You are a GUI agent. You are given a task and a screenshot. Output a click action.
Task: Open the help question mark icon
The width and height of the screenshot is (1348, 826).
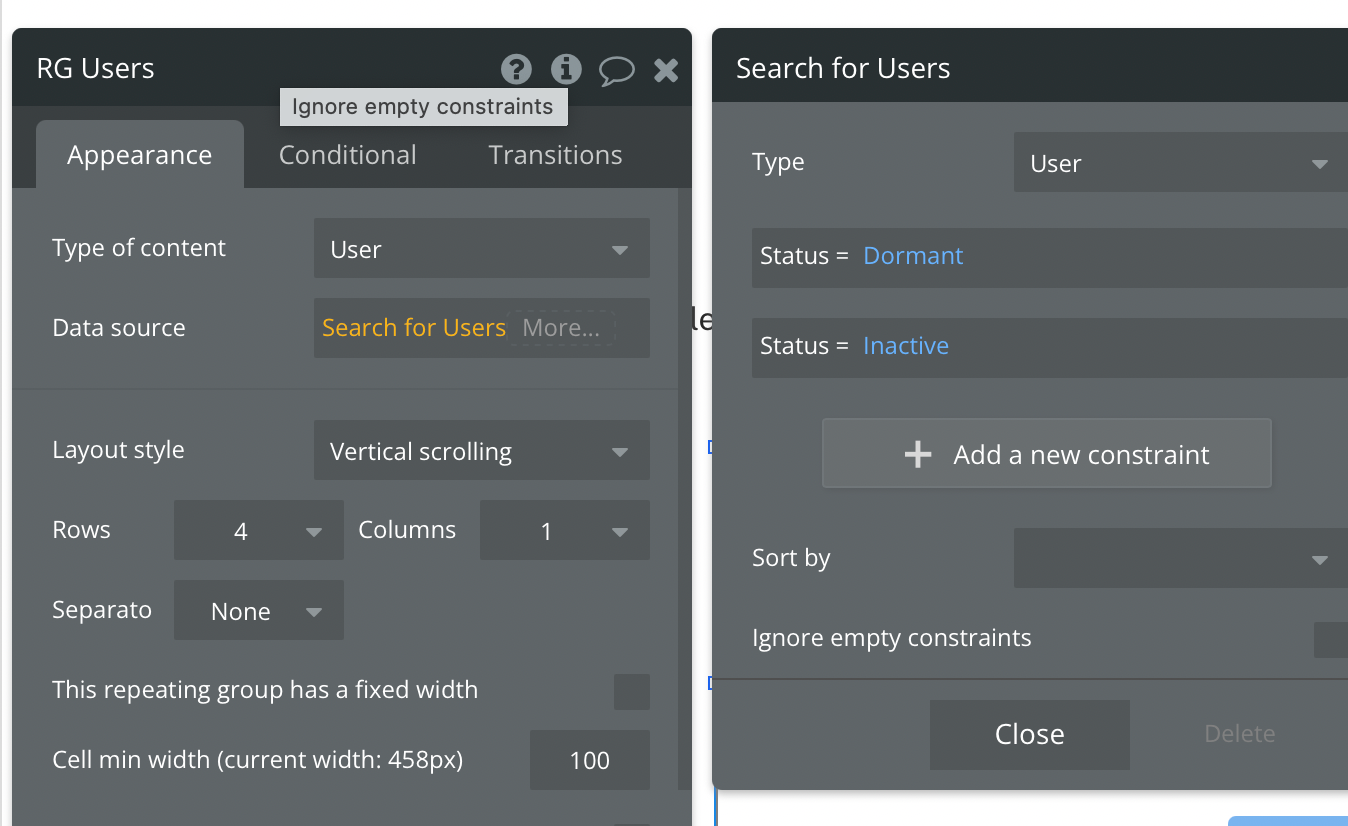tap(516, 69)
